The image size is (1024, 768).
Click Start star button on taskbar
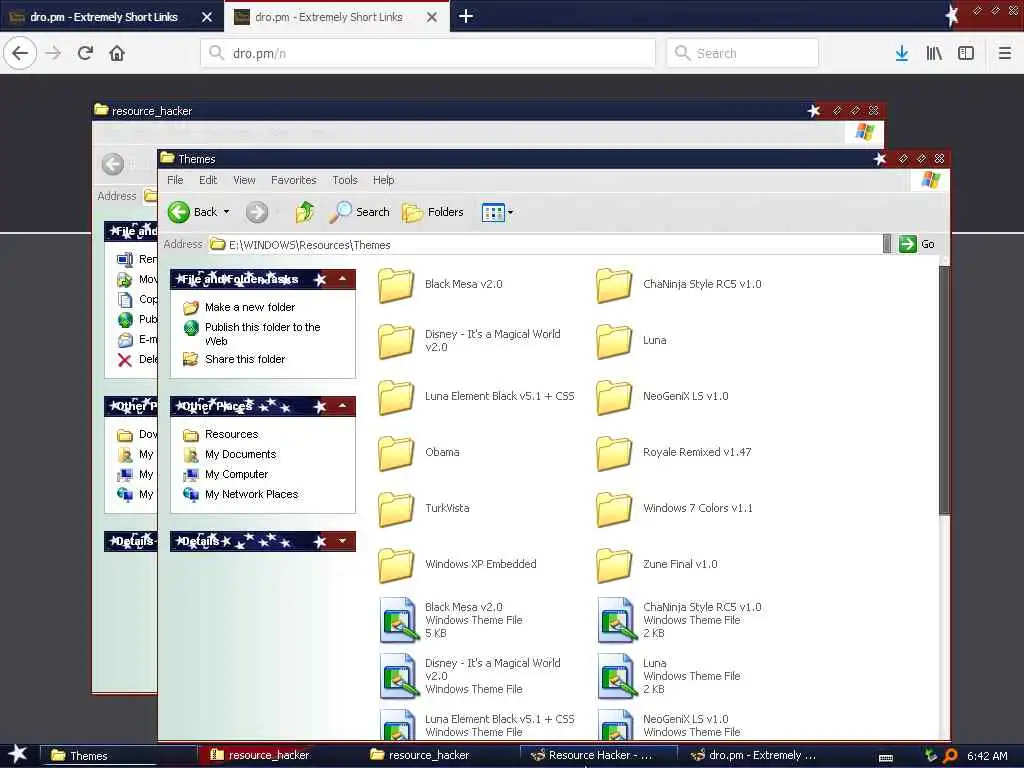point(18,754)
